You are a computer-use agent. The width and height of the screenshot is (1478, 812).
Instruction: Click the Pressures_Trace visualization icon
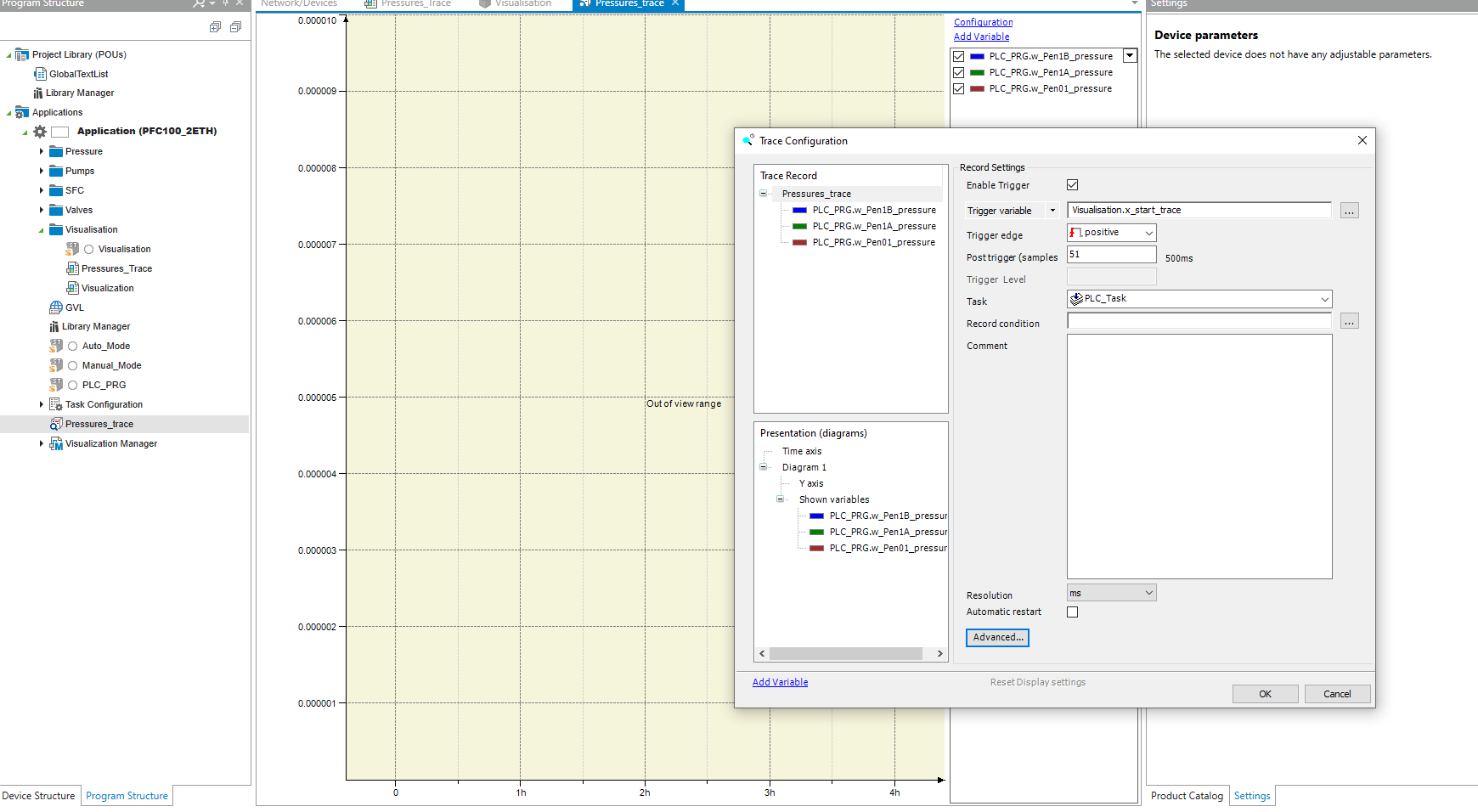point(73,268)
